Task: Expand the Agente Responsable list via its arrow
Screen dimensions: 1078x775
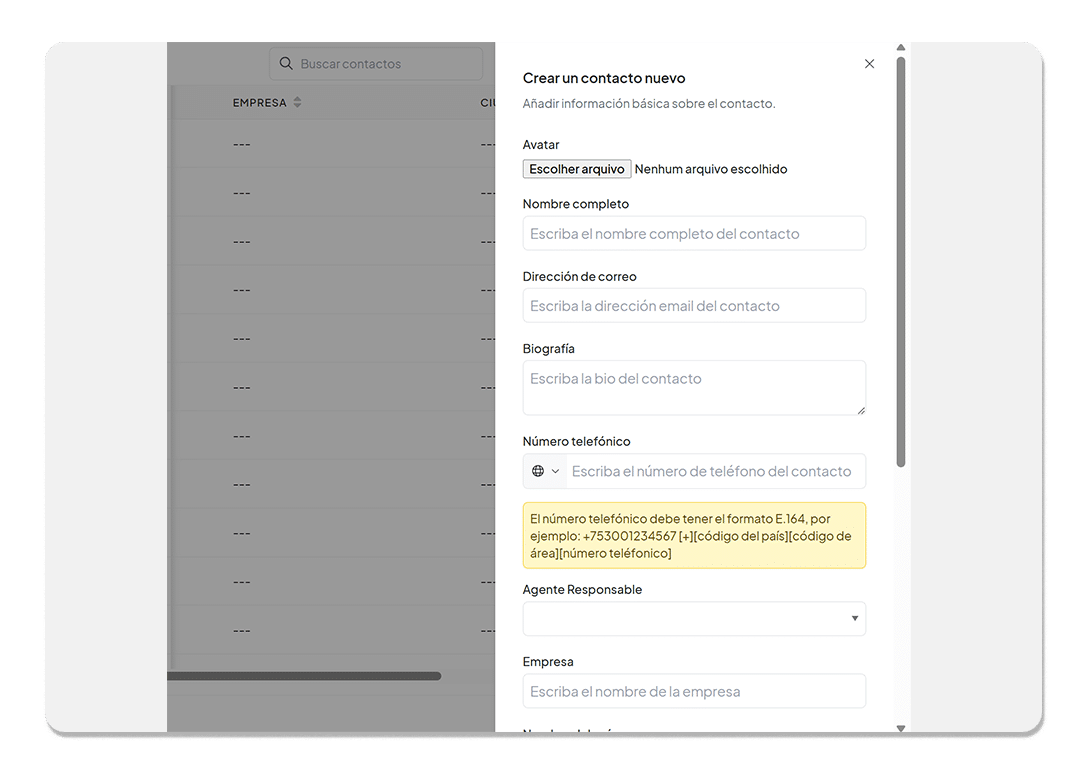Action: [856, 619]
